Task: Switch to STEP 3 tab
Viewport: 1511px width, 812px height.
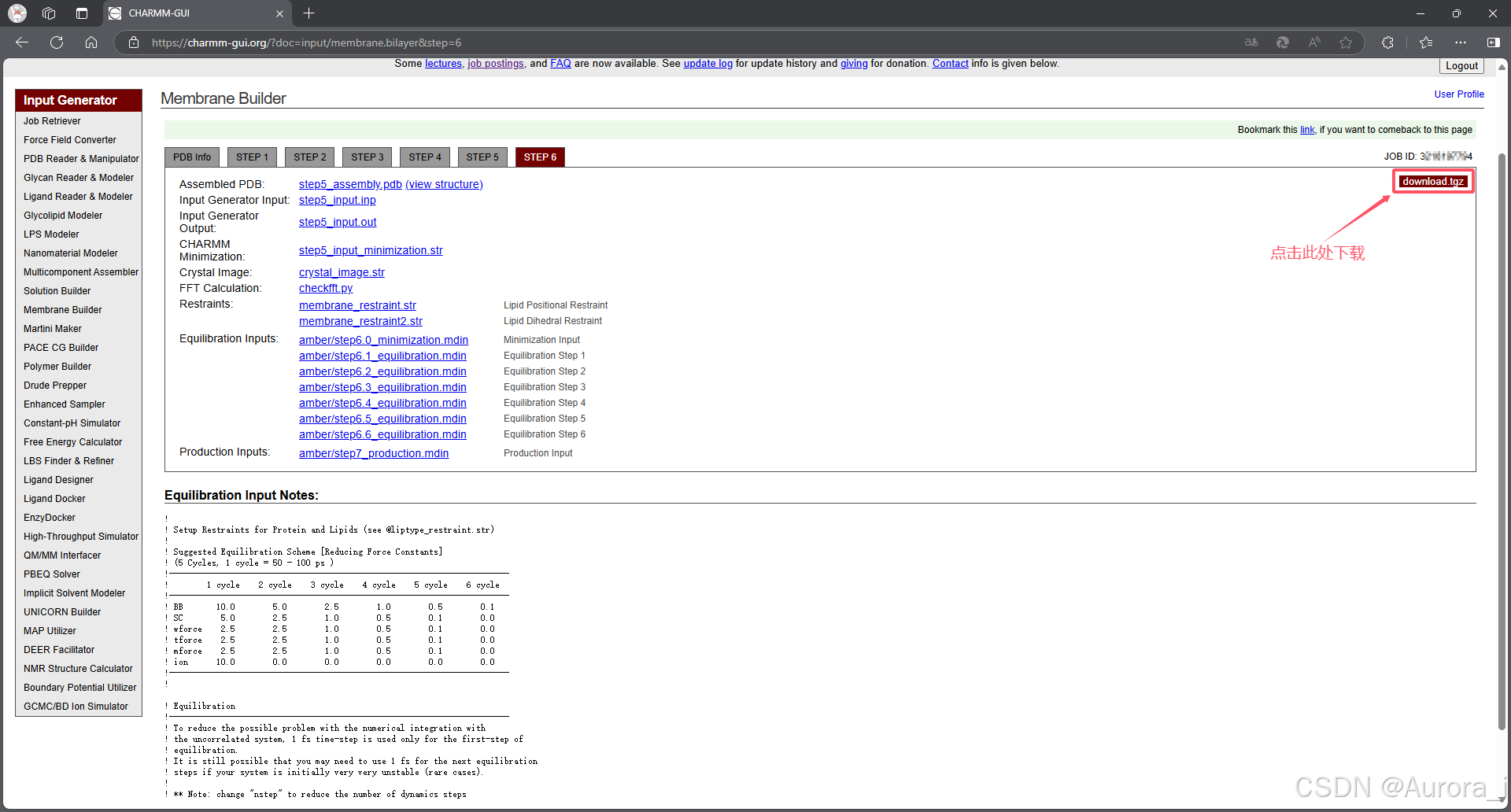Action: click(x=368, y=157)
